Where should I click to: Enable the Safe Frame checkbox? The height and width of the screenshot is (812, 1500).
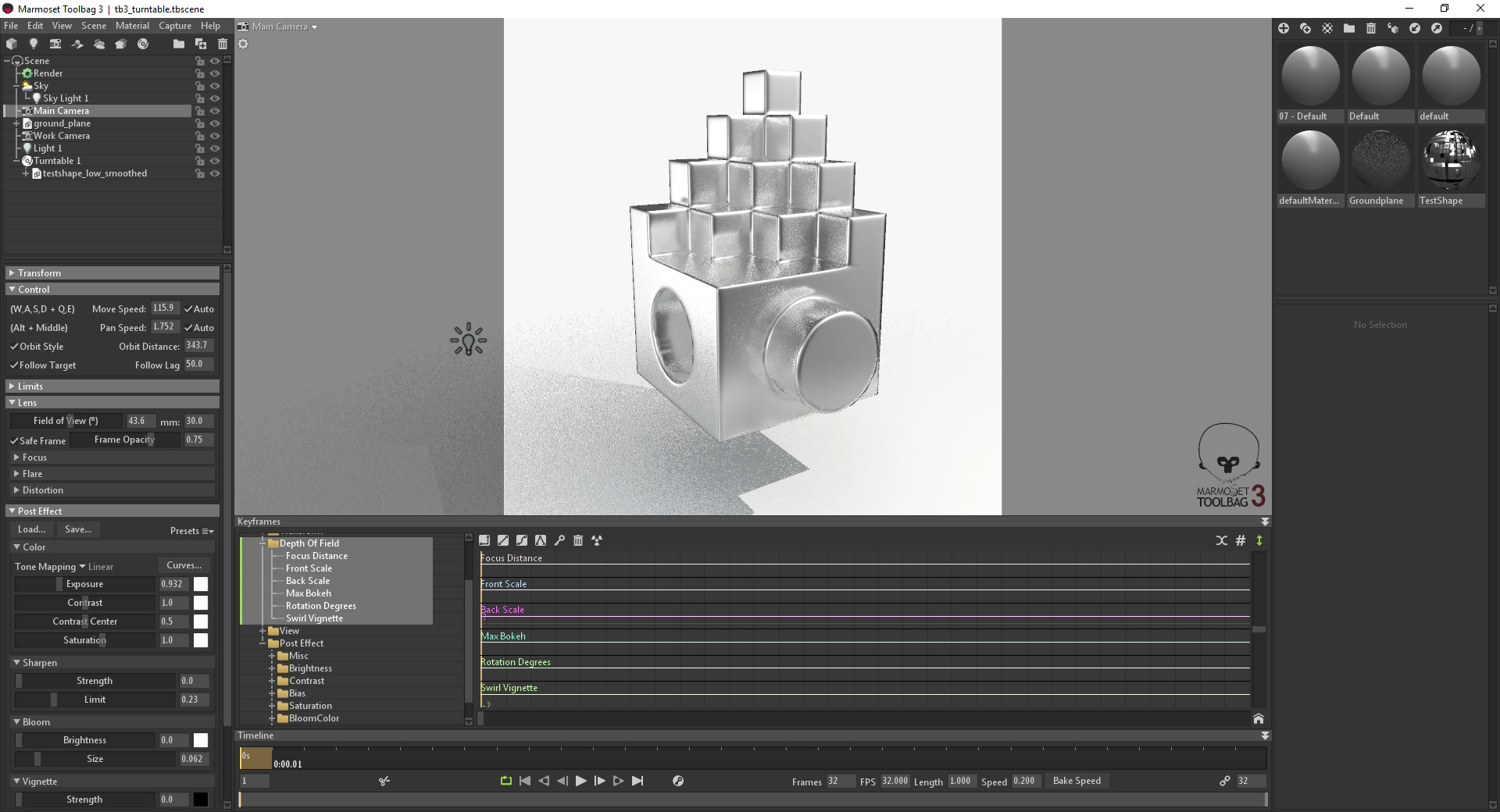point(12,440)
